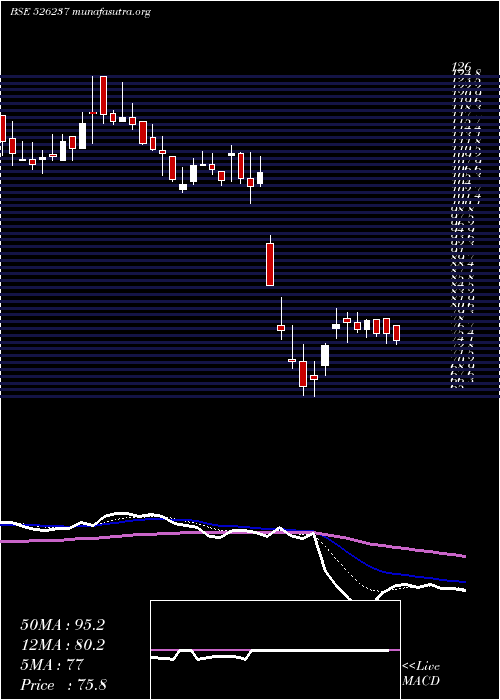500x700 pixels.
Task: Click the "12MA : 80.2" value
Action: click(x=62, y=645)
